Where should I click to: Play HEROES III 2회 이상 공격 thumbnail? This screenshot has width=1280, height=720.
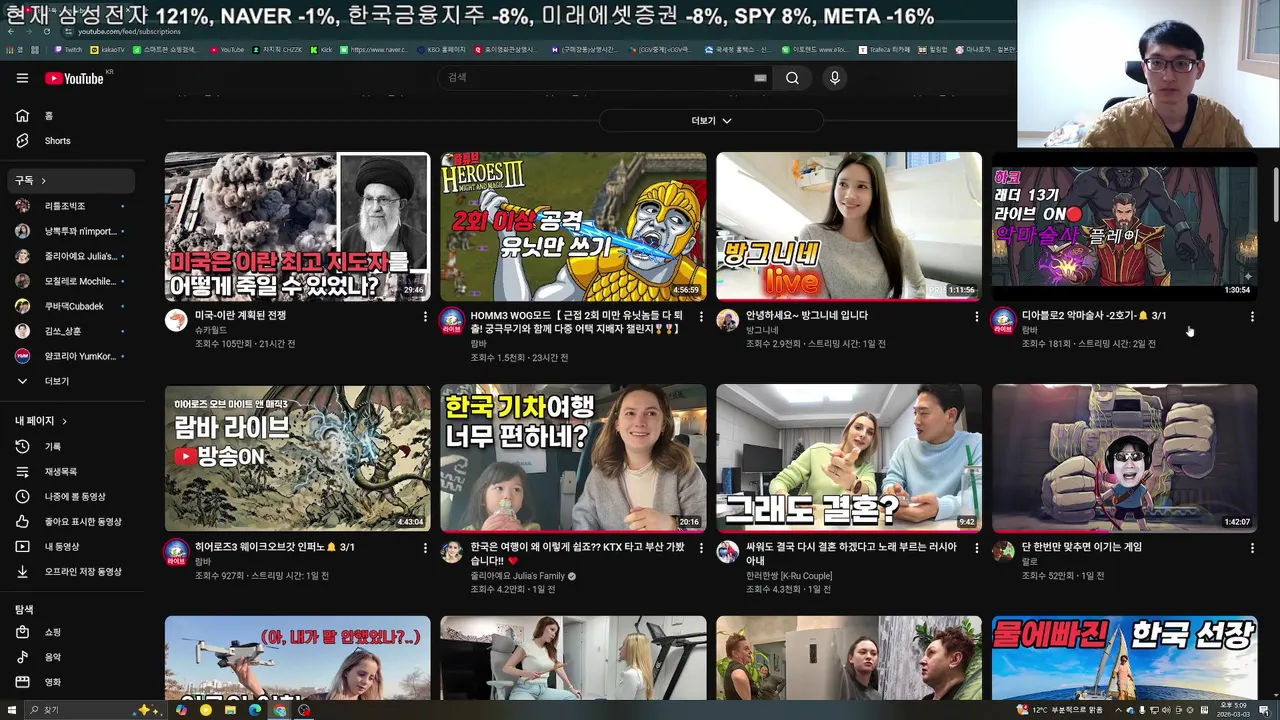pos(573,226)
